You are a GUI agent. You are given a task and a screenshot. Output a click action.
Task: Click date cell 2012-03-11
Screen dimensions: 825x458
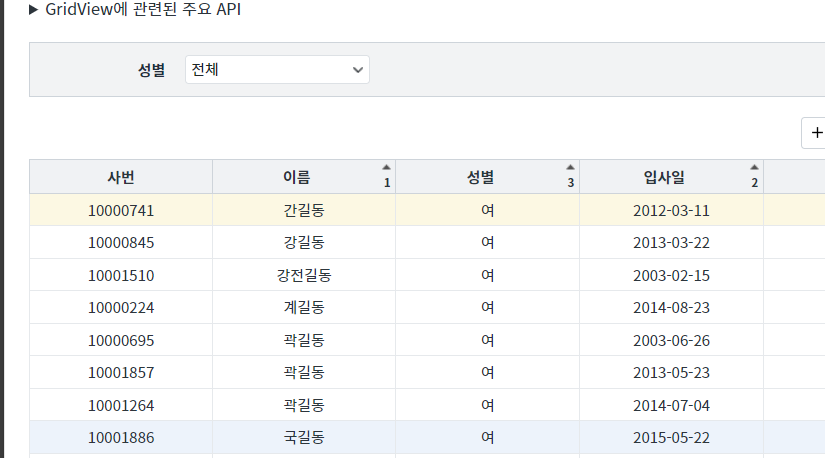(671, 211)
